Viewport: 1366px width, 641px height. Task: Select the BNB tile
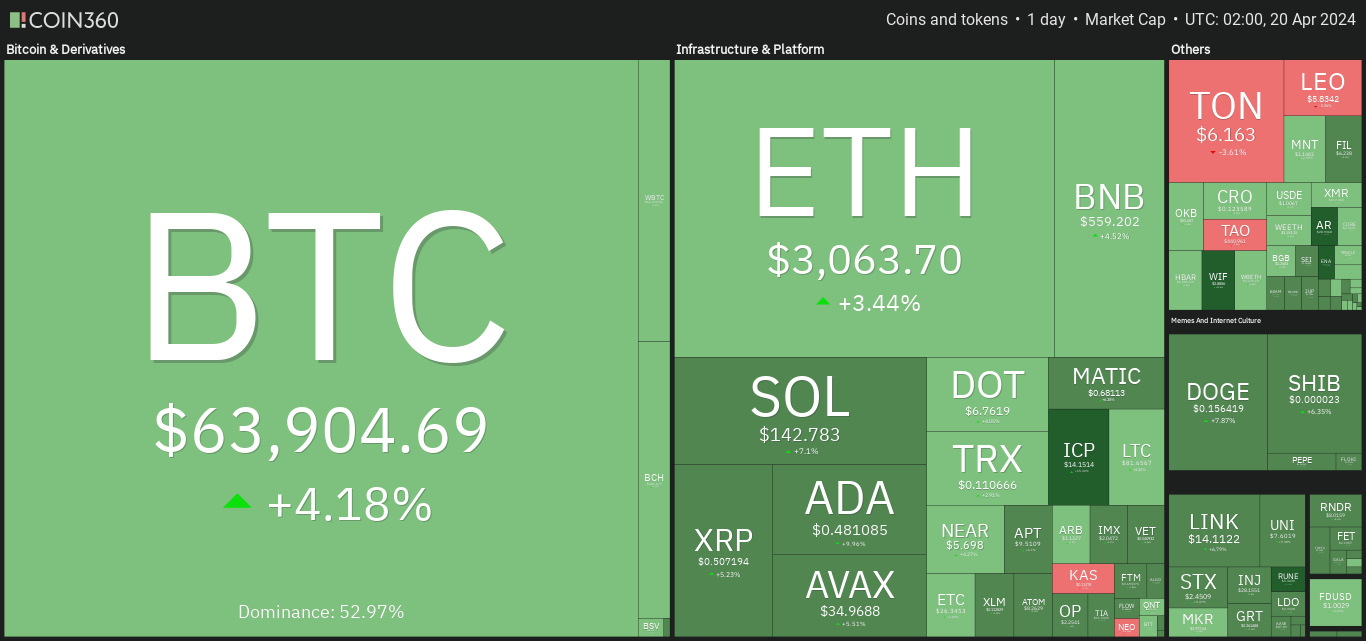tap(1109, 208)
